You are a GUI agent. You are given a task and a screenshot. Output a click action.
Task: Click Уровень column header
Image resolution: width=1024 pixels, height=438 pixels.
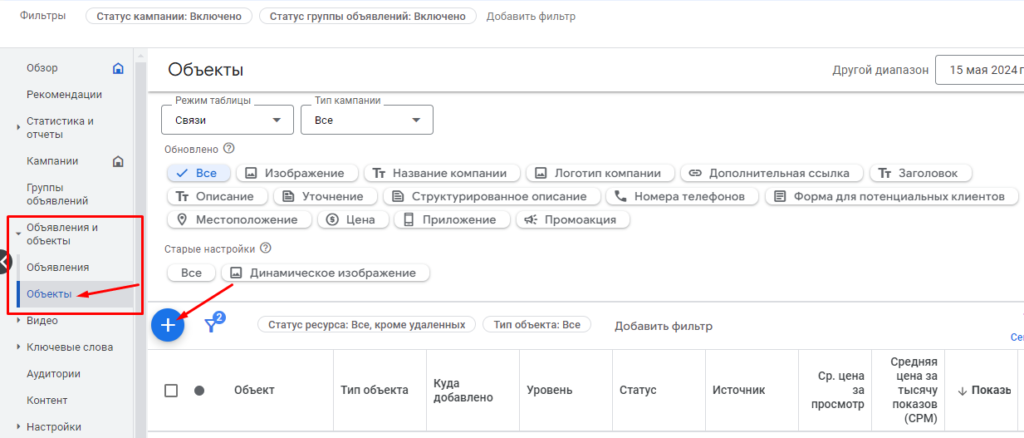[549, 390]
